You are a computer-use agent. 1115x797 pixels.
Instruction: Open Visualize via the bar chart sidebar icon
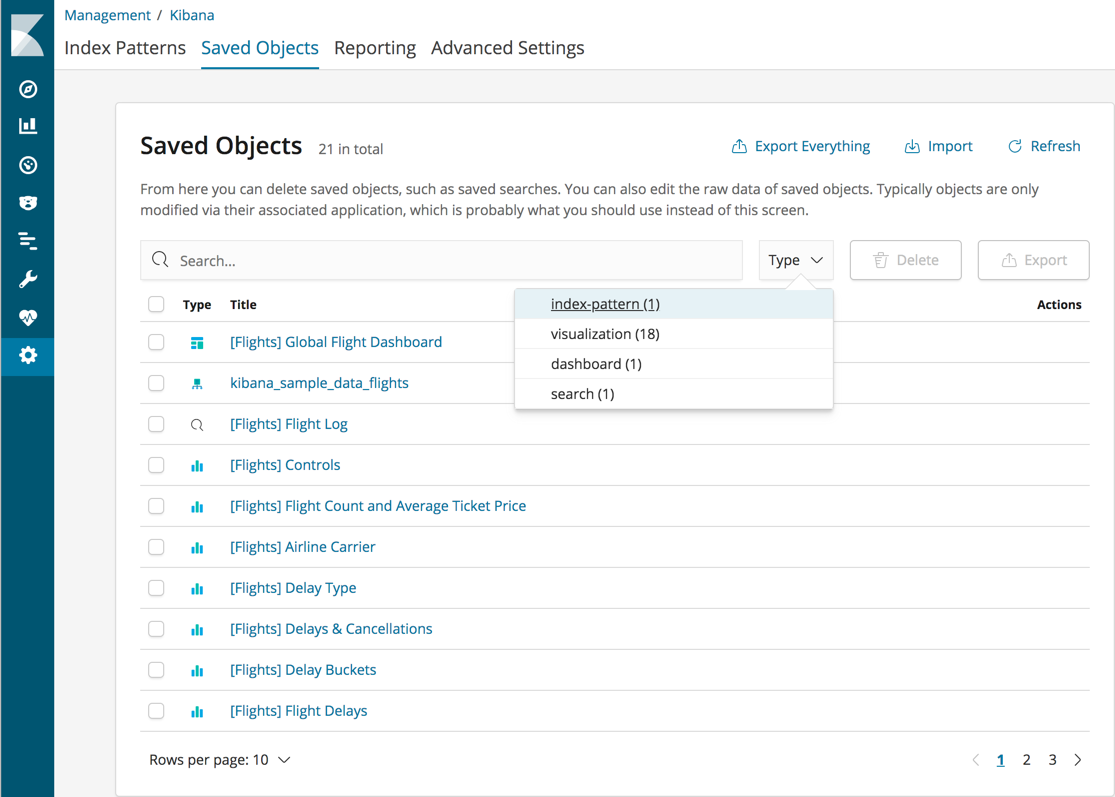(28, 126)
